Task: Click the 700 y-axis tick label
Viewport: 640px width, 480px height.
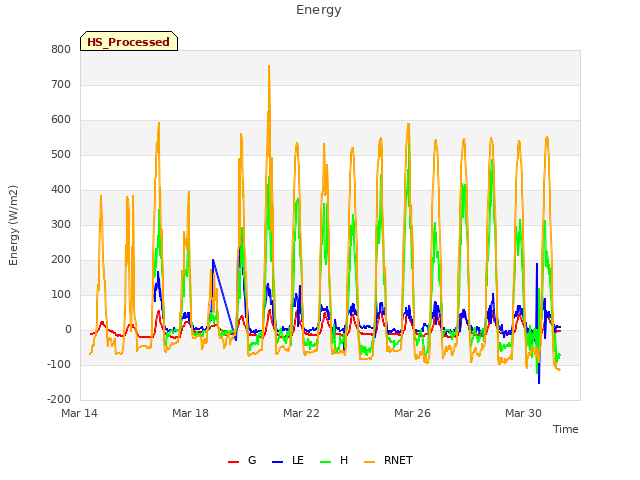Action: (61, 84)
